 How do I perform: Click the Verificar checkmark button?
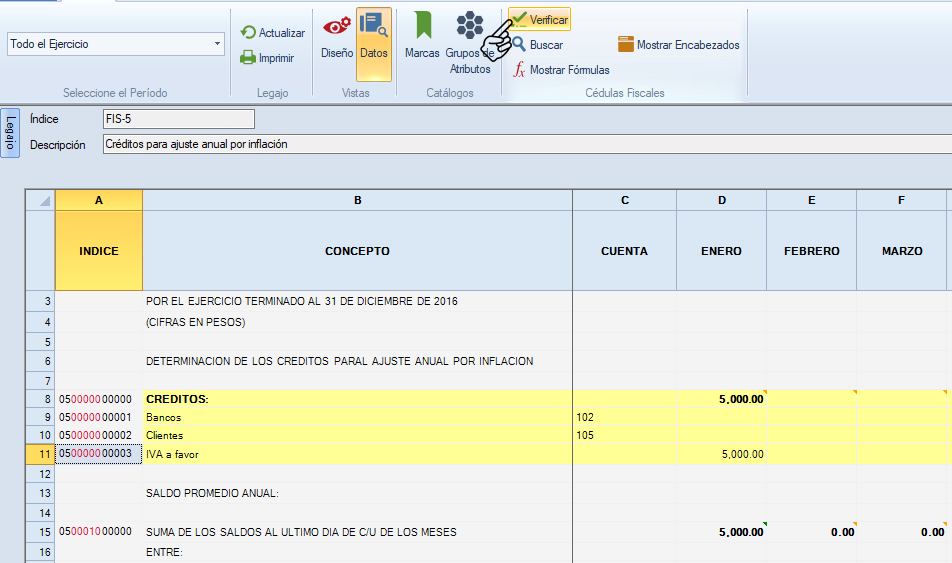pos(540,20)
